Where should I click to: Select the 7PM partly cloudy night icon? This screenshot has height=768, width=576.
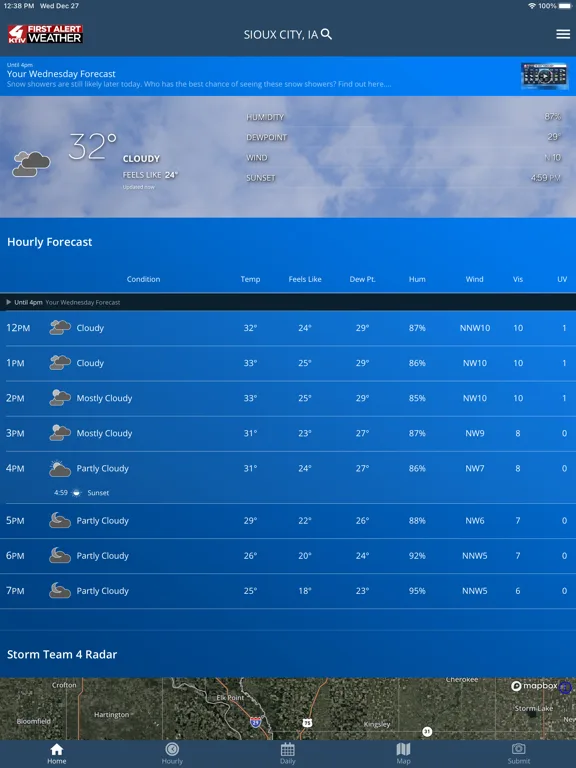coord(60,591)
